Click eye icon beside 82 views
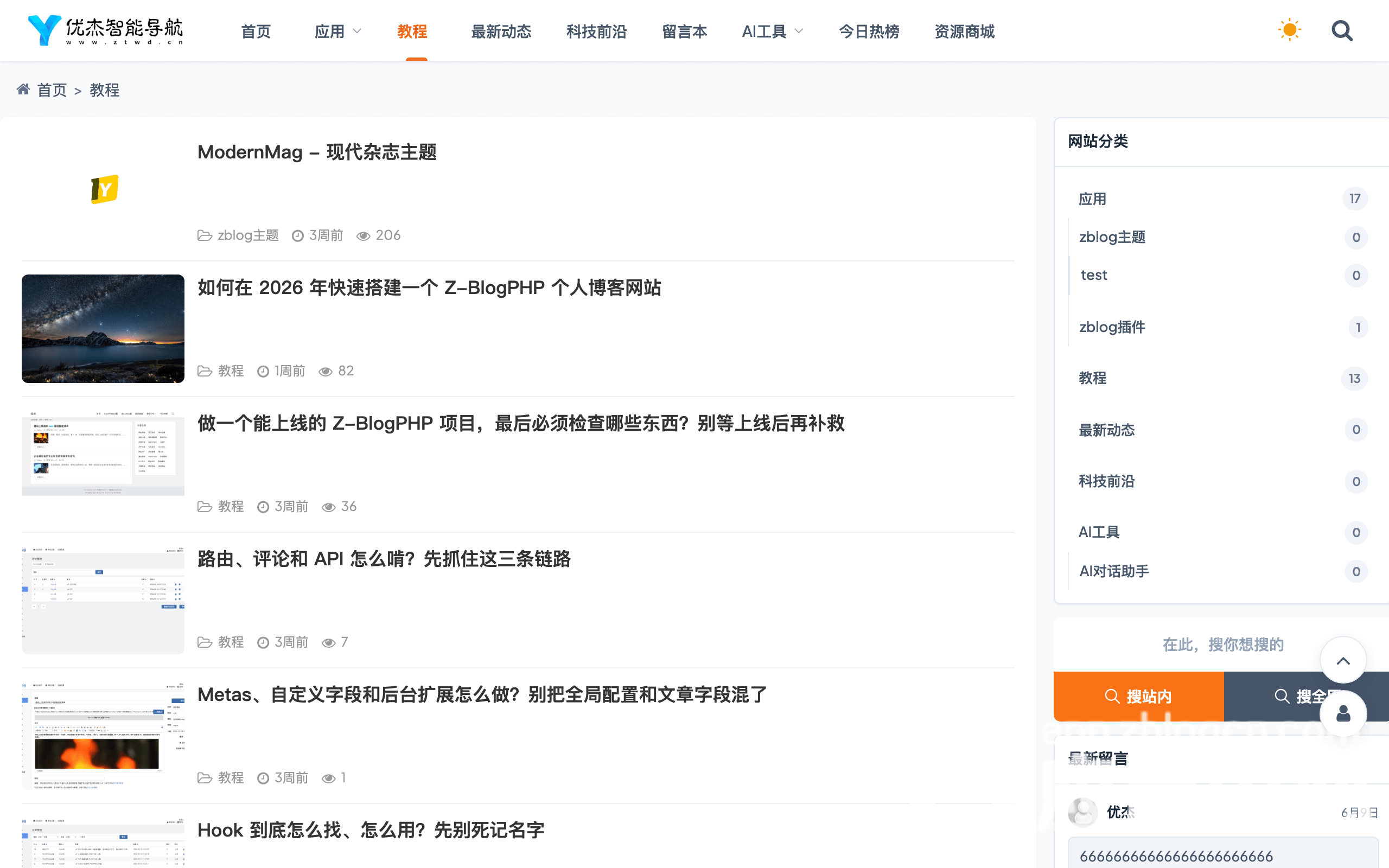The height and width of the screenshot is (868, 1389). coord(326,372)
